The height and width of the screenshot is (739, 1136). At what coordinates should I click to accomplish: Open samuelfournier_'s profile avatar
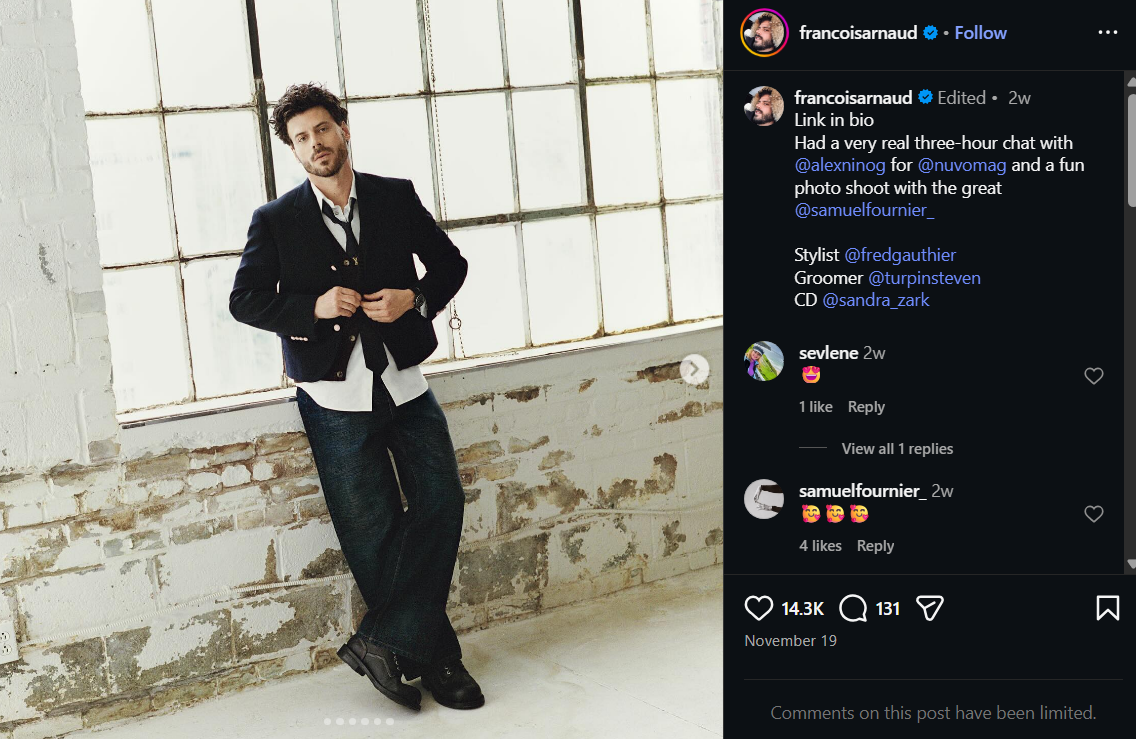pos(764,499)
